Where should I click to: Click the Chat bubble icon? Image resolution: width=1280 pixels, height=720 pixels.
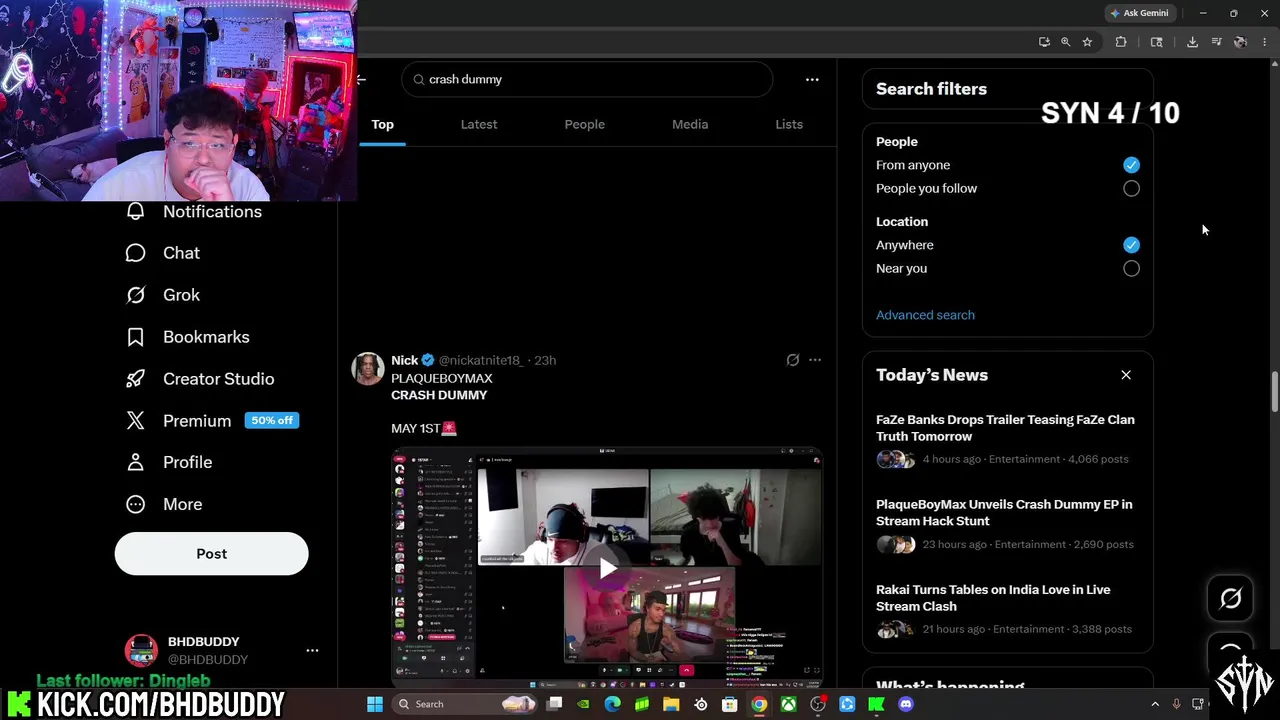point(135,253)
